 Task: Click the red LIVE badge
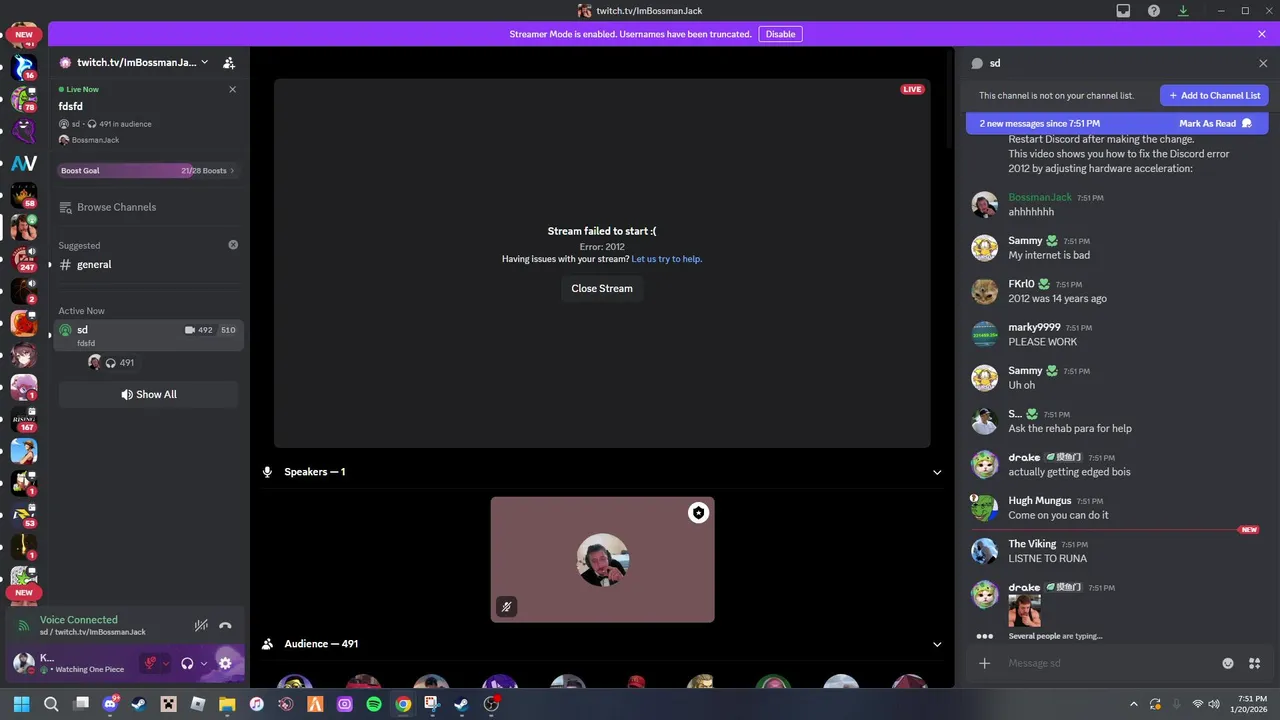[912, 89]
